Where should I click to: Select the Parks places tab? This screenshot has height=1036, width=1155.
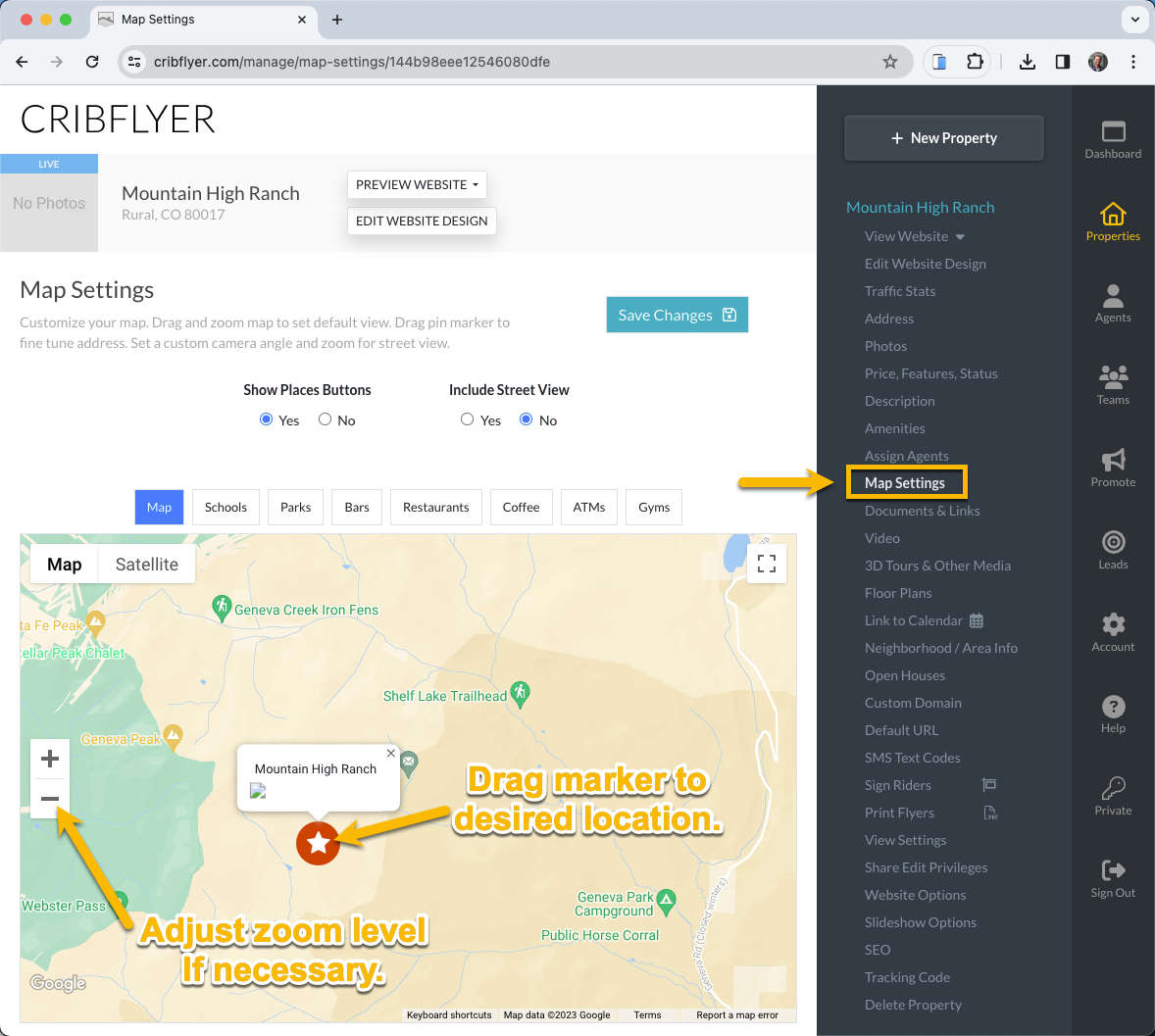[295, 507]
